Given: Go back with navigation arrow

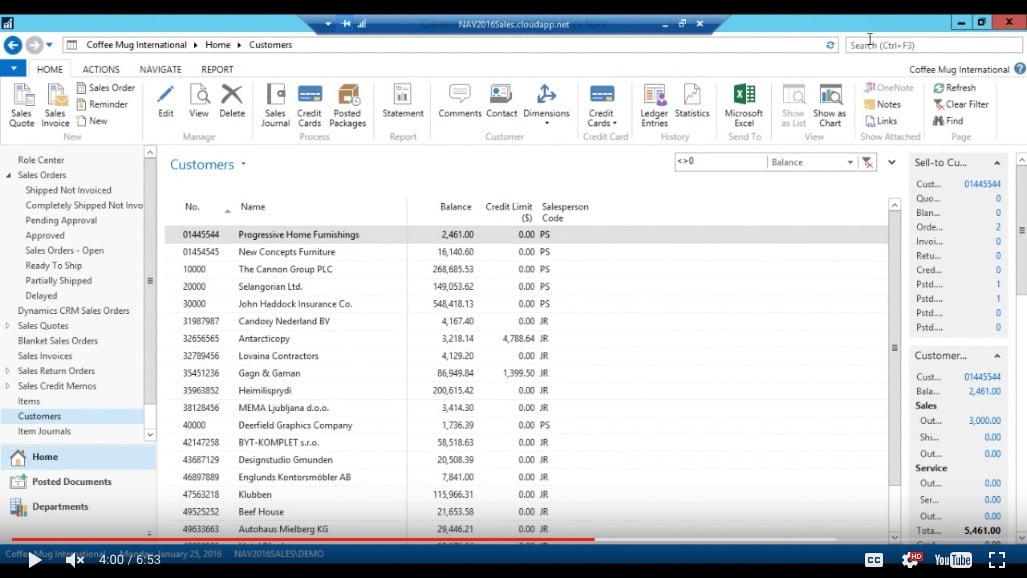Looking at the screenshot, I should (x=12, y=45).
